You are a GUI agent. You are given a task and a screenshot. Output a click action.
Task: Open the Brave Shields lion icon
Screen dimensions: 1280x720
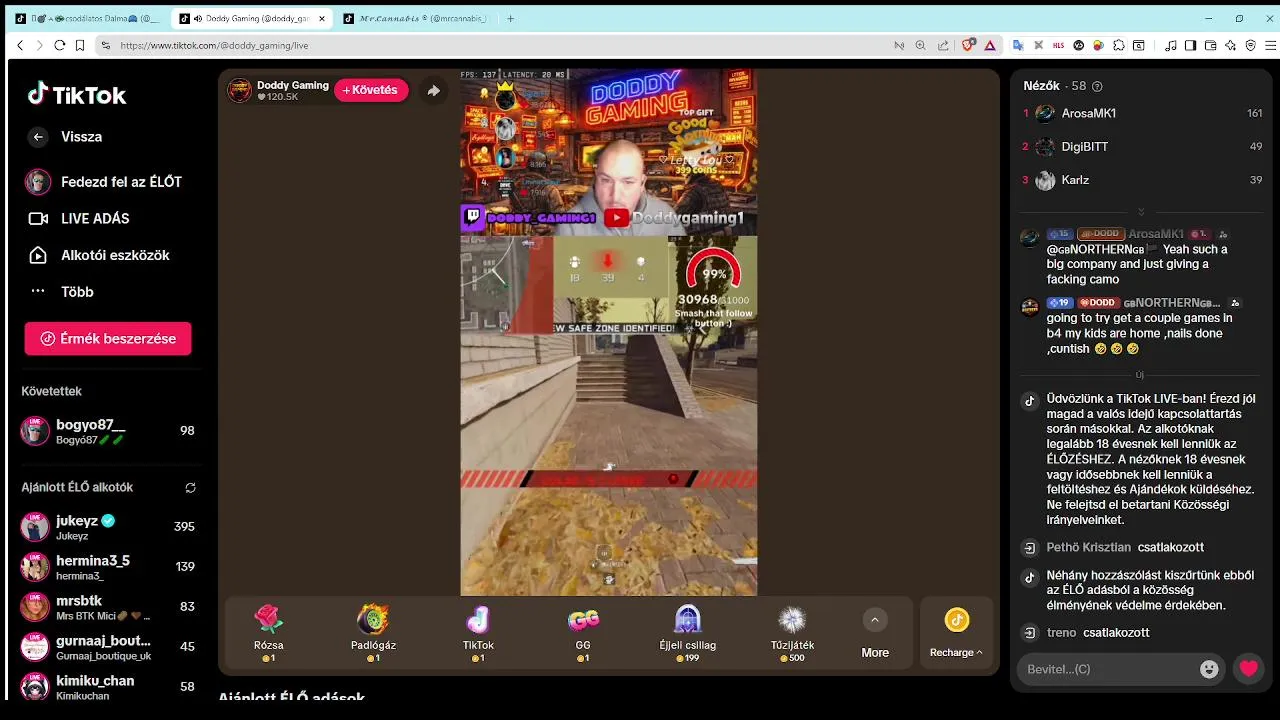click(x=968, y=45)
